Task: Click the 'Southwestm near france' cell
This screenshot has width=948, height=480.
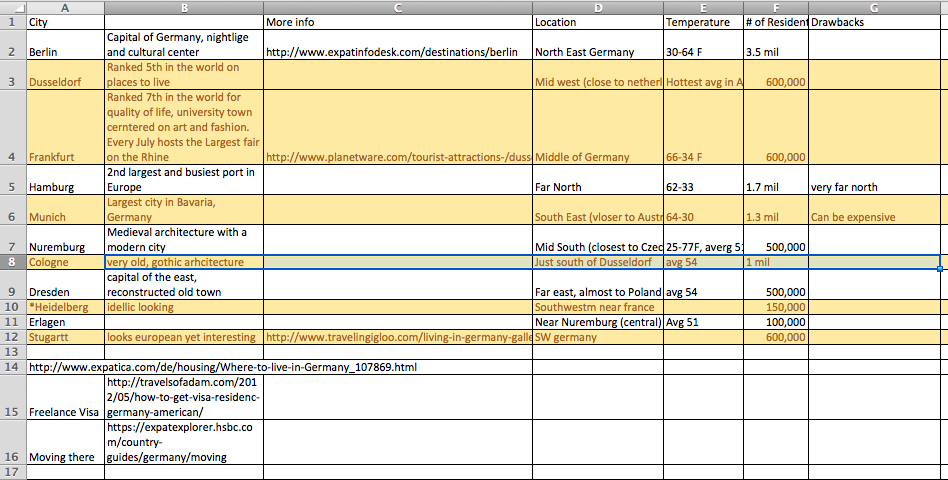Action: click(x=598, y=307)
